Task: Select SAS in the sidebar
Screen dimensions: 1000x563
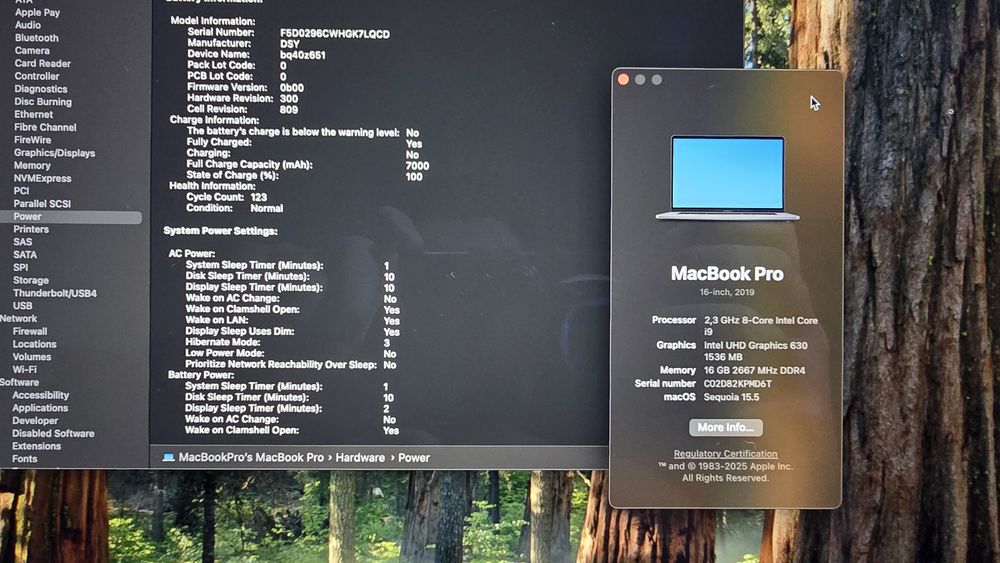Action: coord(22,242)
